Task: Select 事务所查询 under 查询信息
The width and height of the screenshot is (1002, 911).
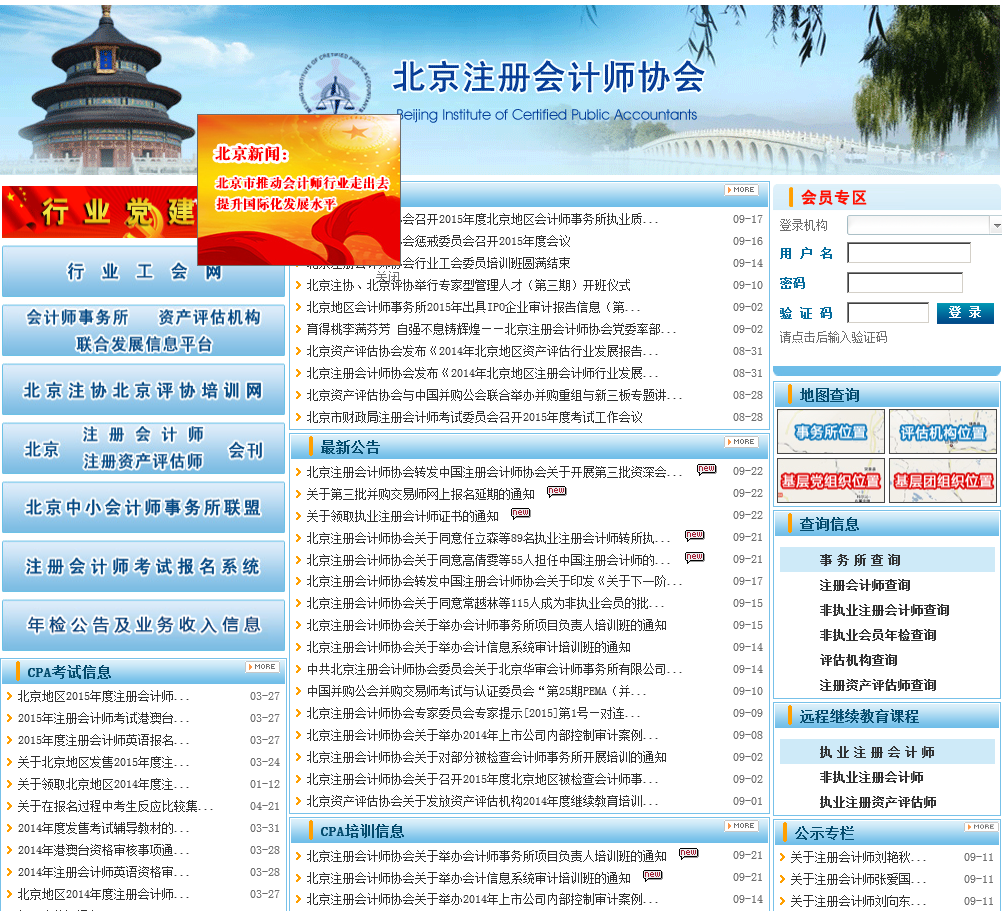Action: point(860,560)
